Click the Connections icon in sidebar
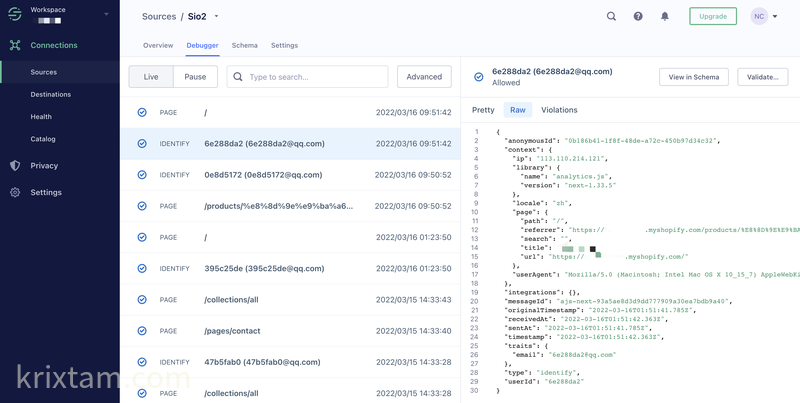 (x=14, y=45)
